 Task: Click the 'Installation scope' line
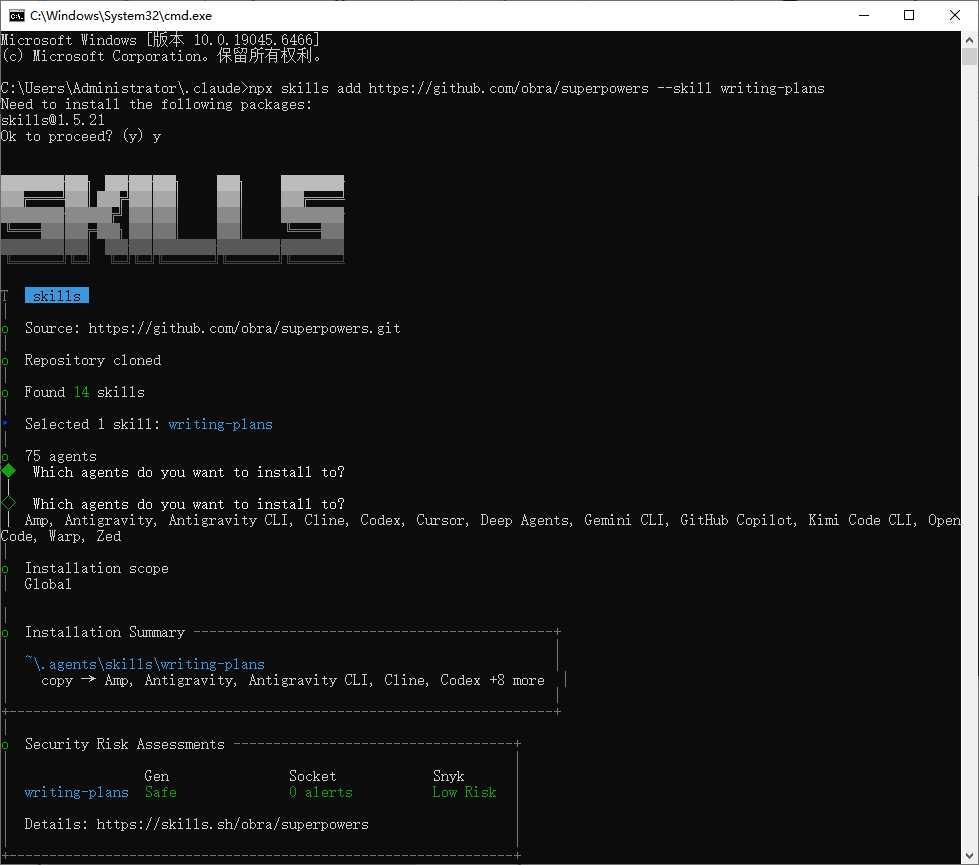(96, 568)
